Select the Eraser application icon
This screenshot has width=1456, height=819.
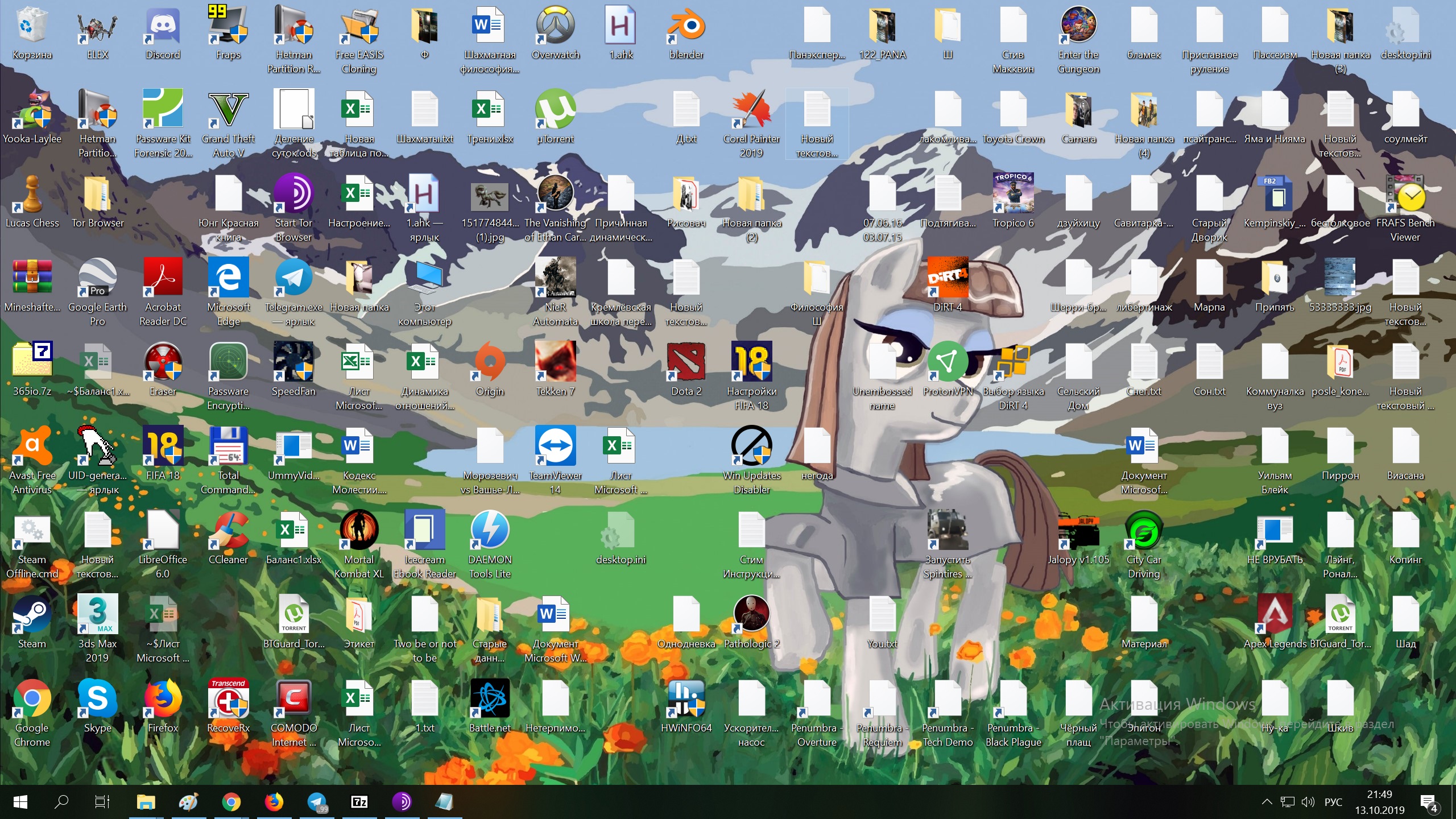163,370
